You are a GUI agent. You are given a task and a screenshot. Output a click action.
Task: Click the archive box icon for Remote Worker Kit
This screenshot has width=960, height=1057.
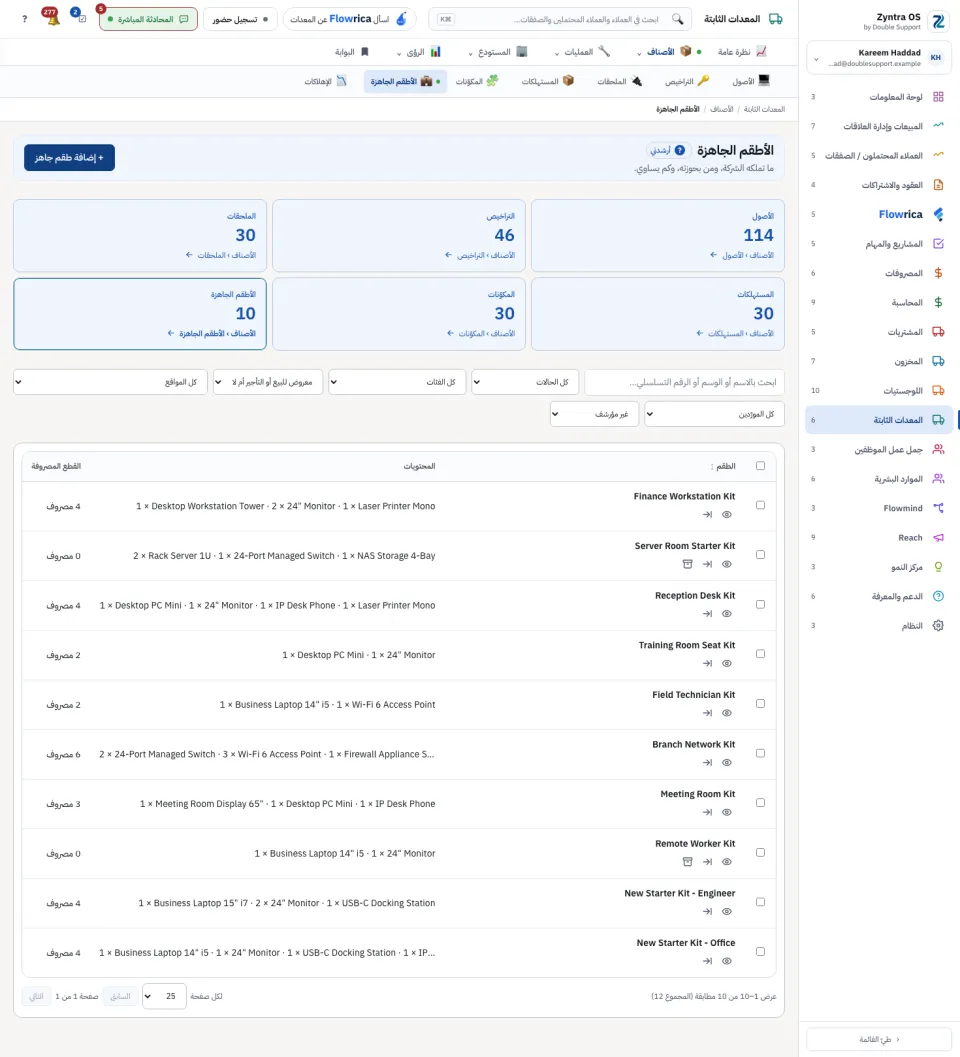coord(688,862)
